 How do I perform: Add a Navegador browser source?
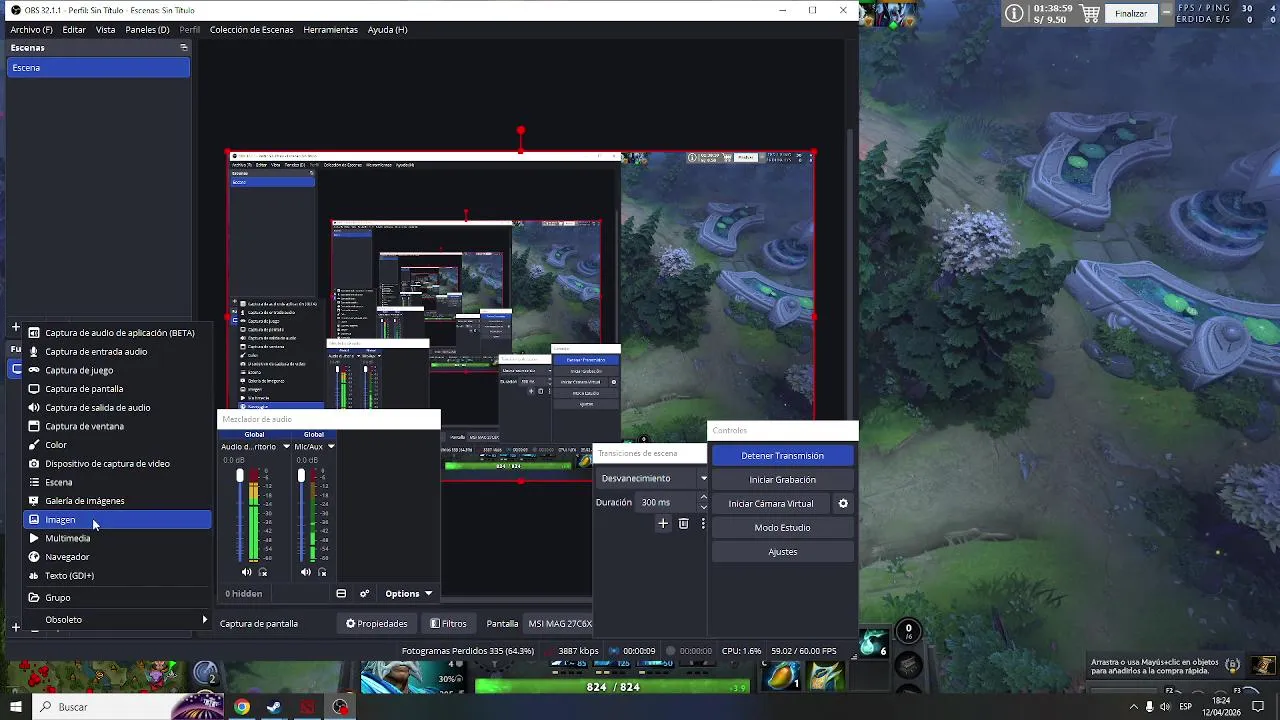117,557
